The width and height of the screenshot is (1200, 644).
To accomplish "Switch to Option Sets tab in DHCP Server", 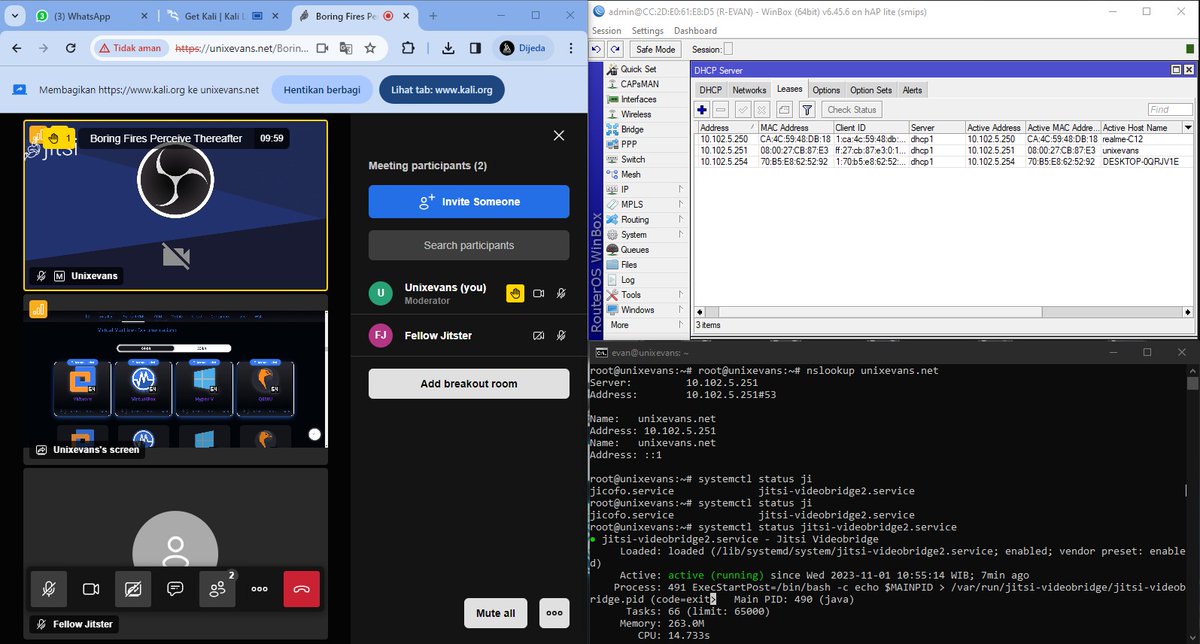I will [x=870, y=90].
